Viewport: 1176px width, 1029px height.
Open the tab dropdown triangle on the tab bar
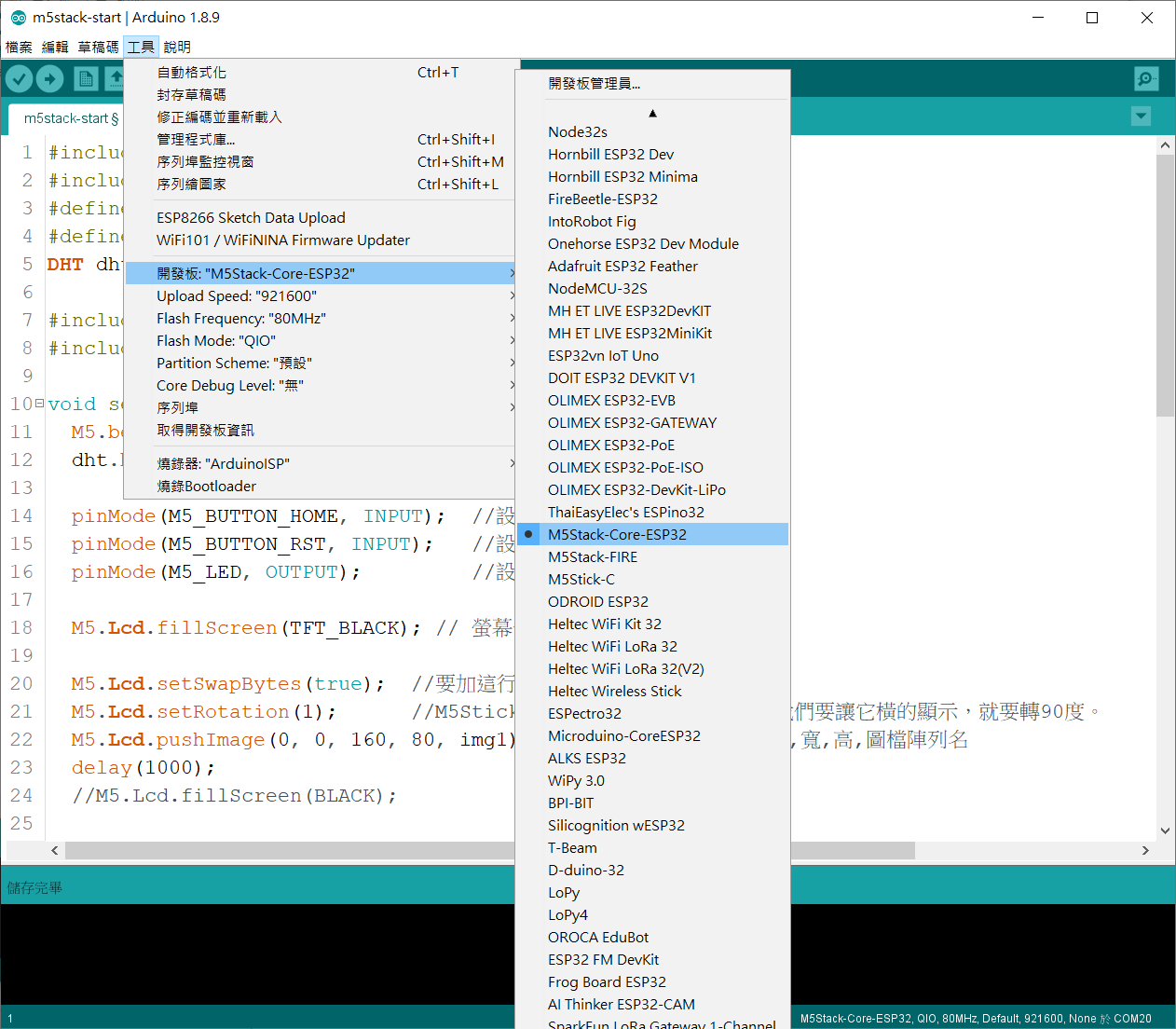[x=1141, y=116]
